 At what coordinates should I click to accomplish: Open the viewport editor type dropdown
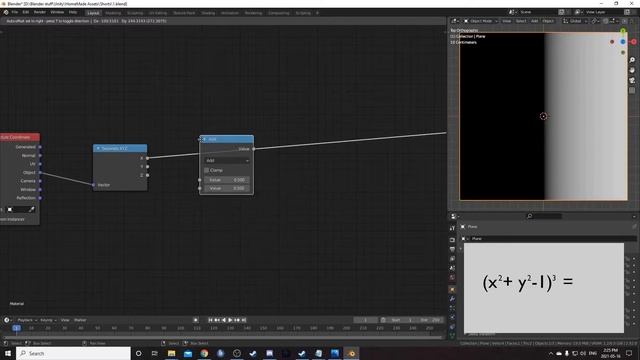click(456, 21)
